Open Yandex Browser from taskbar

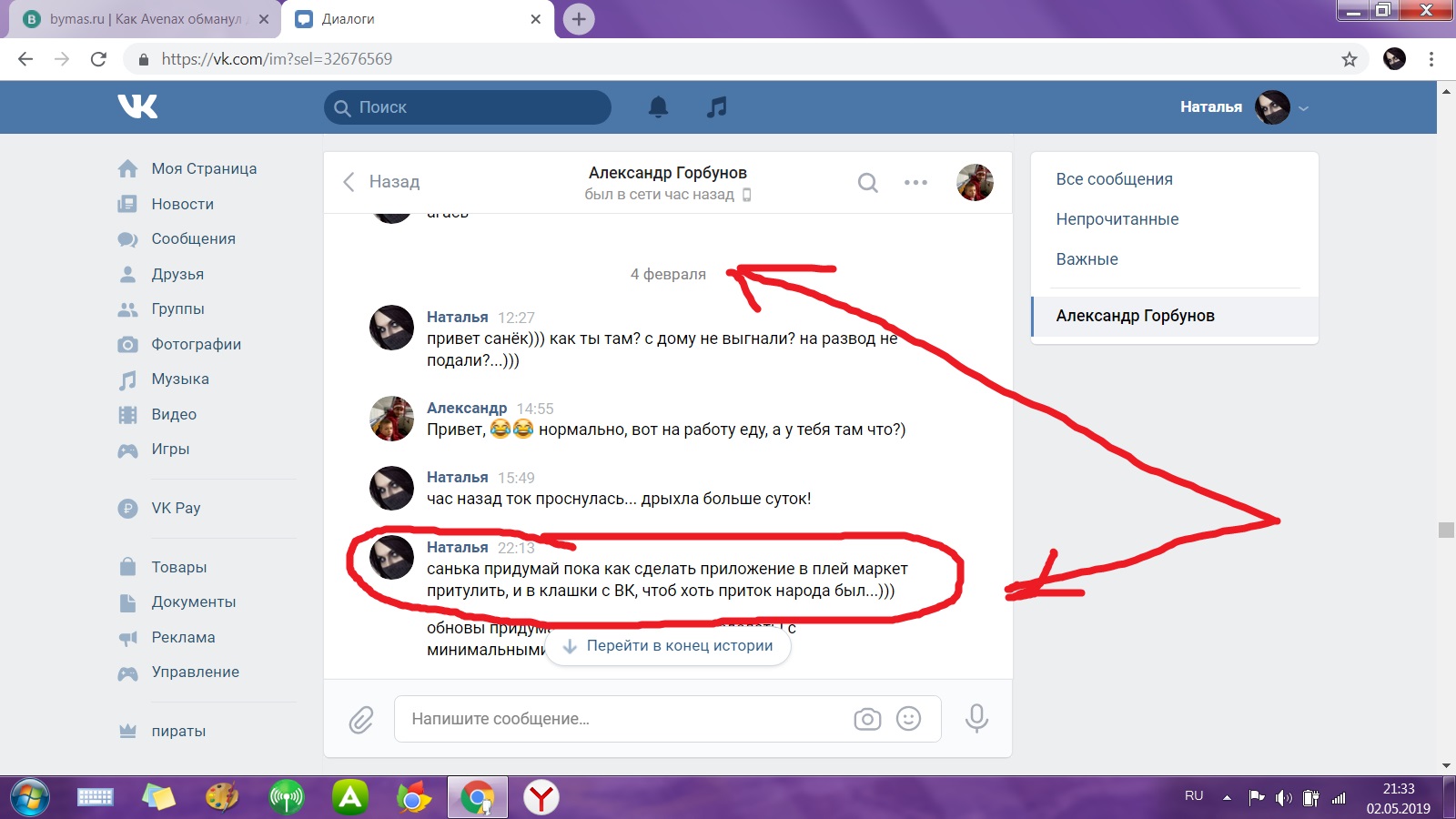(541, 798)
